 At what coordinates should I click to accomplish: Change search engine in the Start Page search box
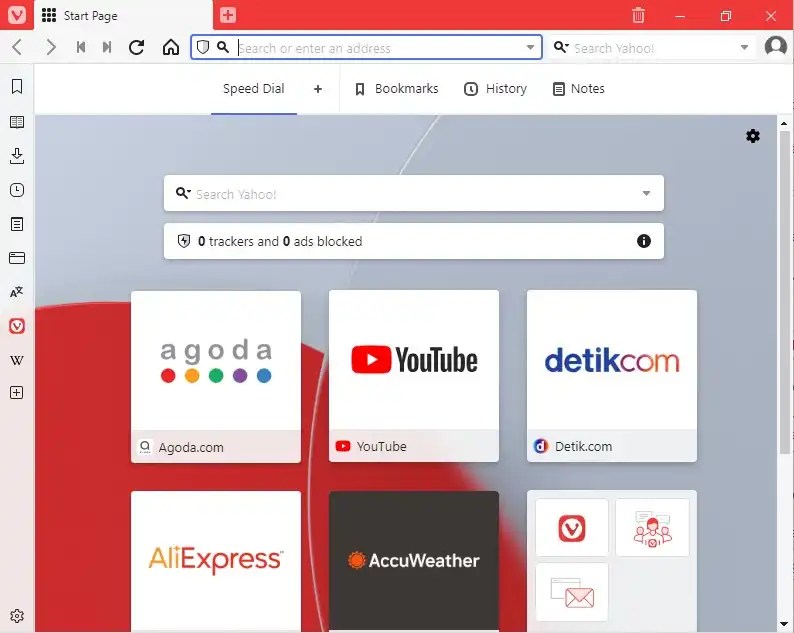pos(183,193)
